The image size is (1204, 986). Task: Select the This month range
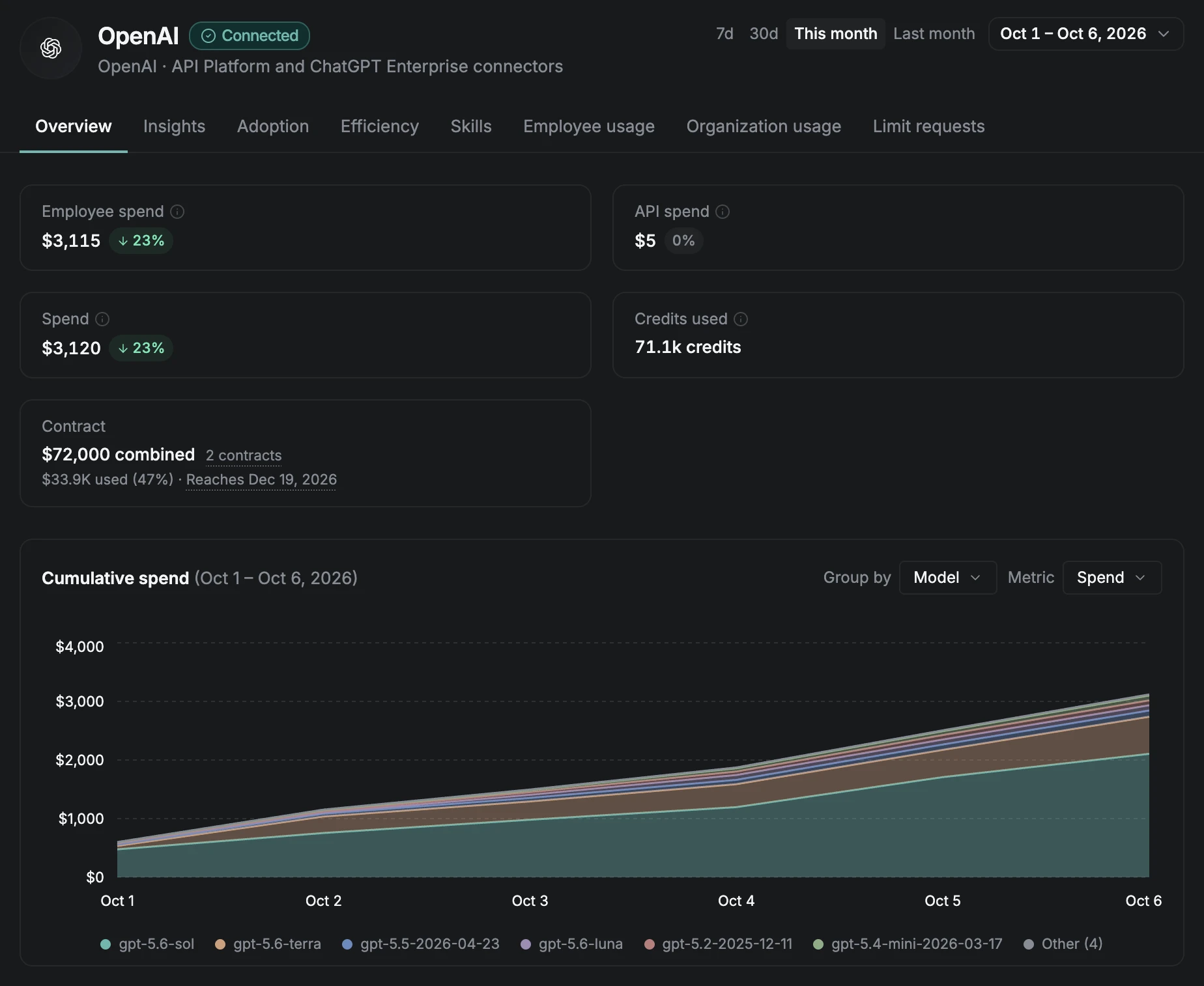coord(835,34)
